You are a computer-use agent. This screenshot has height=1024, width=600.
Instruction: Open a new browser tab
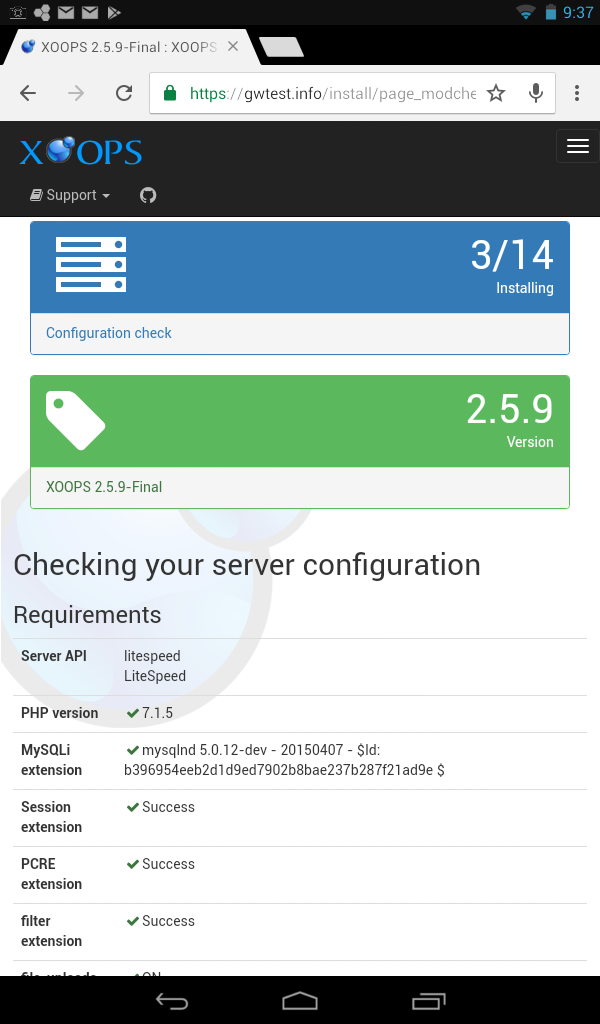(281, 47)
